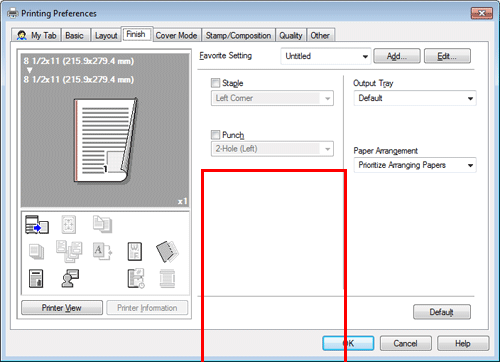Click the booklet binding icon in status panel

[x=167, y=251]
